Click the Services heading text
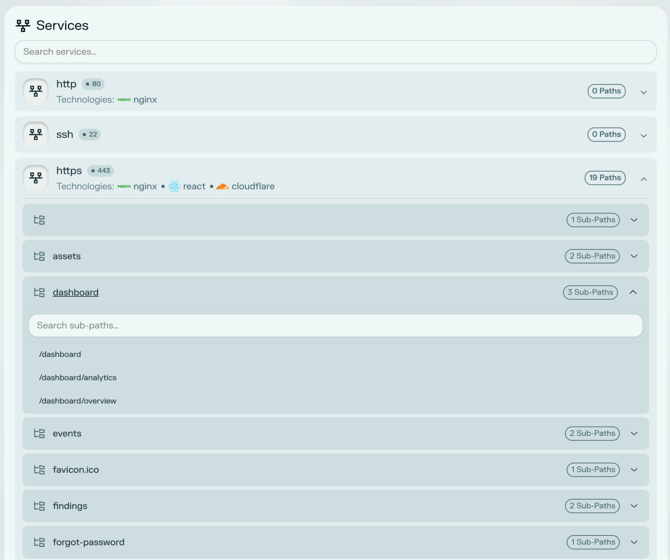This screenshot has width=670, height=560. pyautogui.click(x=62, y=26)
